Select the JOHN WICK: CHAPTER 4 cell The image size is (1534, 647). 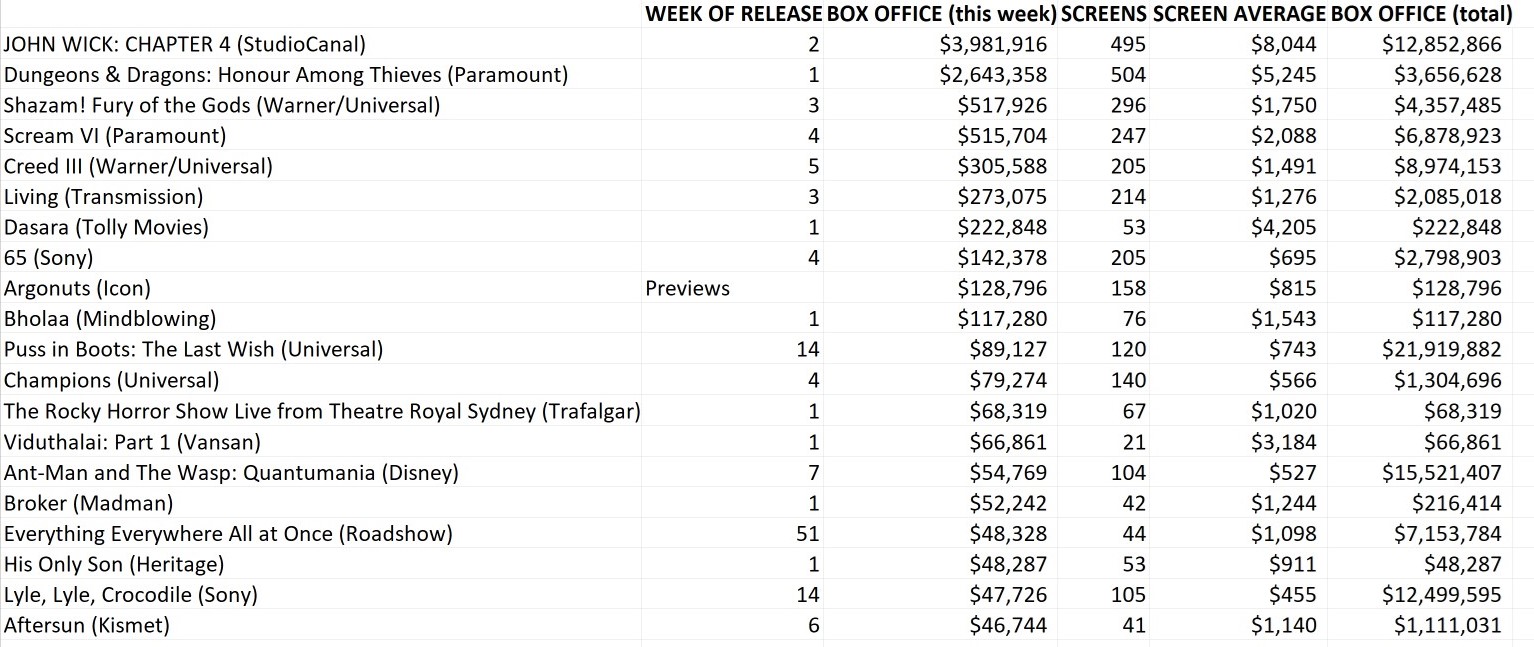(185, 44)
